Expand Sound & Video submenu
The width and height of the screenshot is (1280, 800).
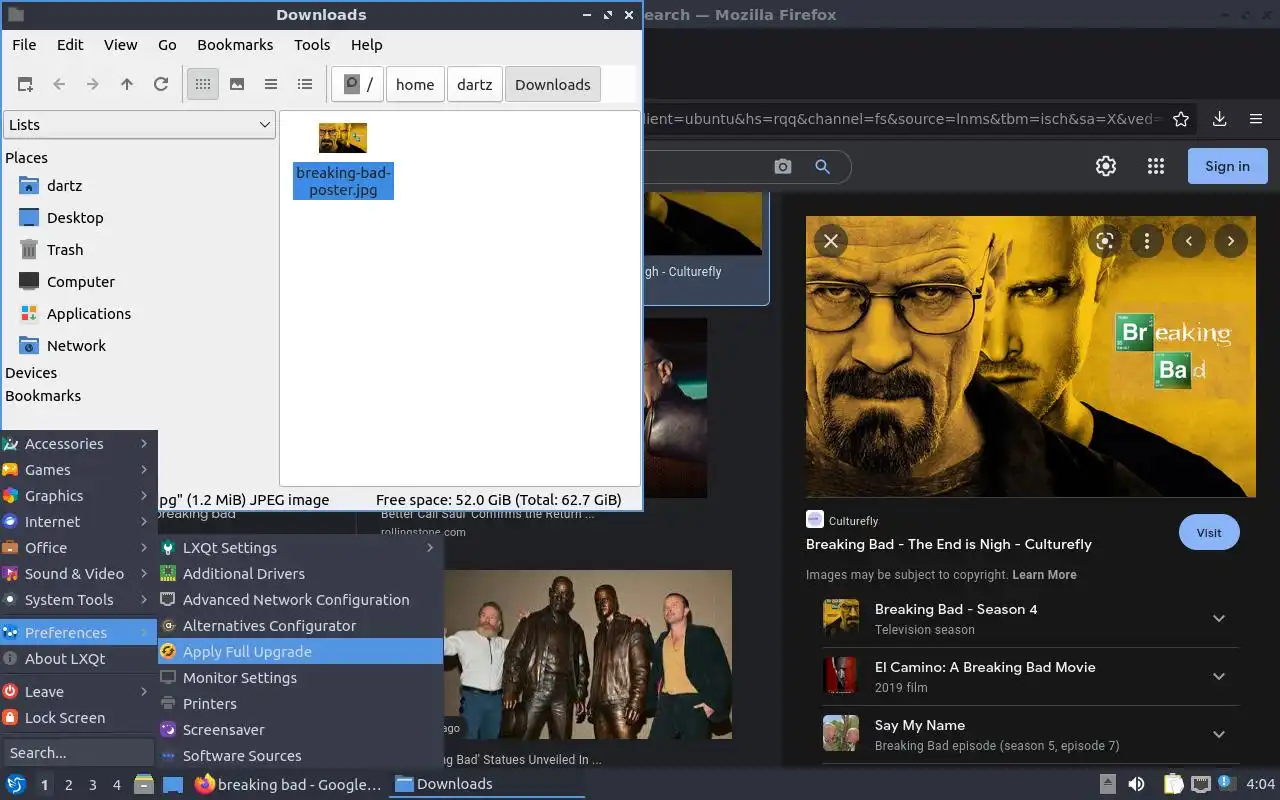point(79,574)
